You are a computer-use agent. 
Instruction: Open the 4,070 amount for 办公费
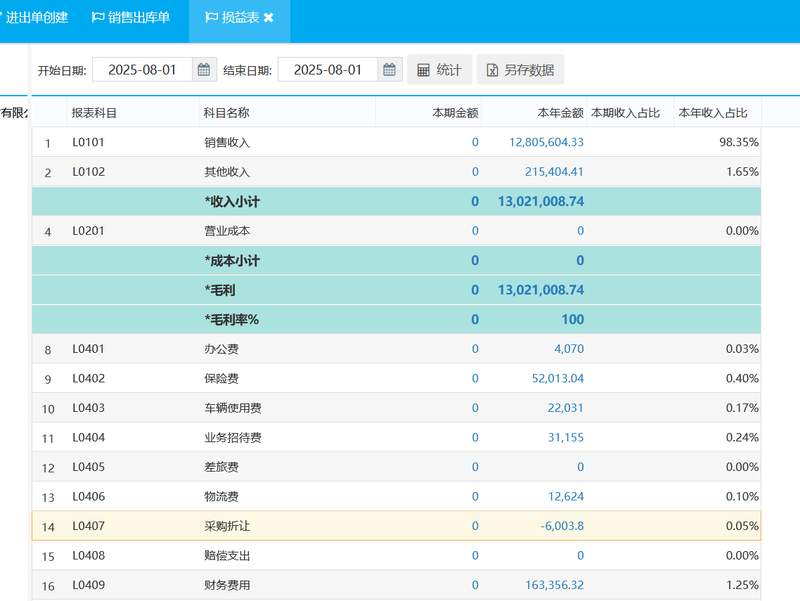point(569,349)
